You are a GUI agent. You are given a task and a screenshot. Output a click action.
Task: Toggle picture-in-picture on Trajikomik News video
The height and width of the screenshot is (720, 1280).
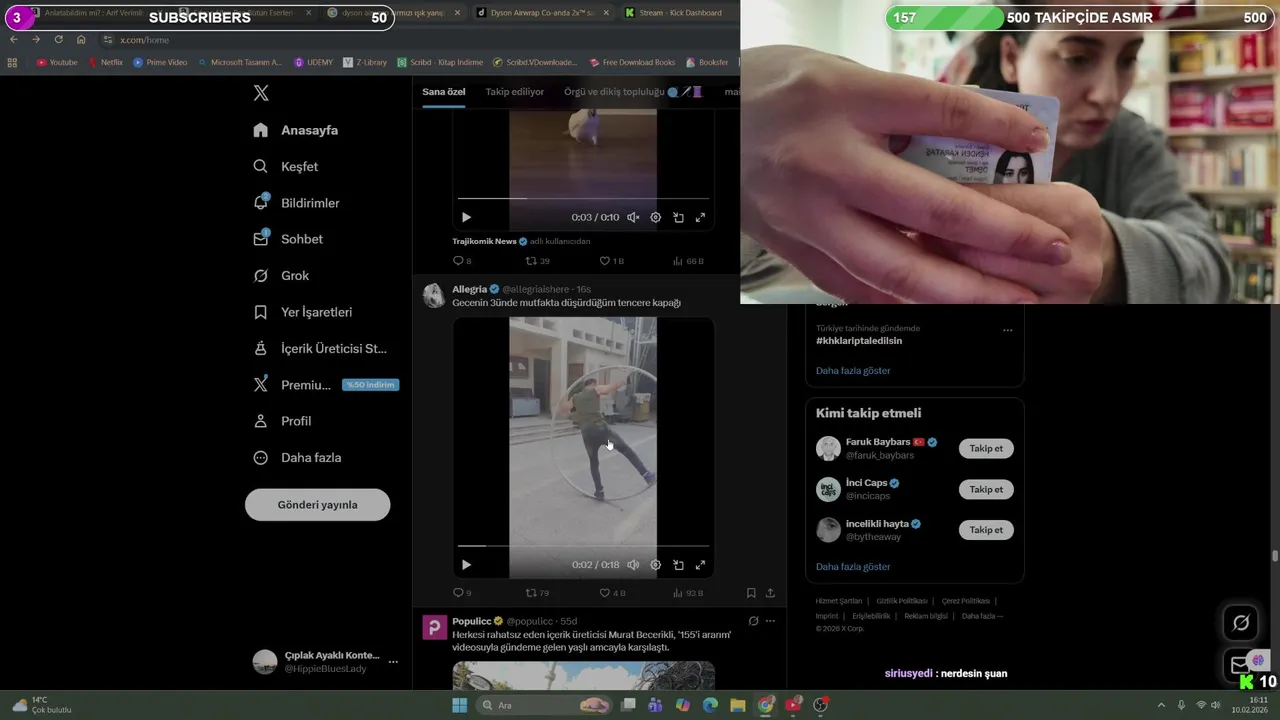click(x=678, y=217)
